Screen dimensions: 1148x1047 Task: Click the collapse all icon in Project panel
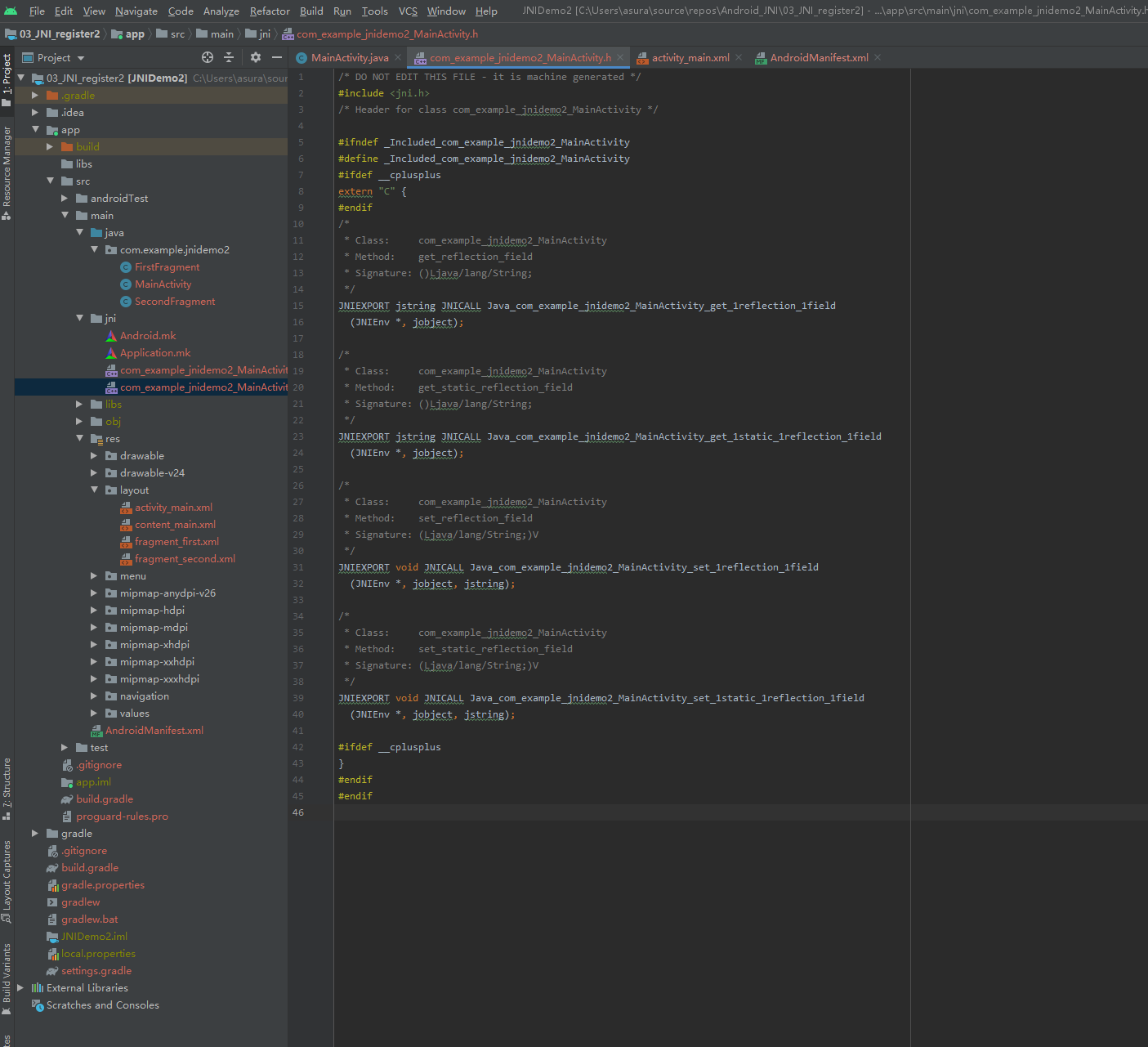click(x=229, y=57)
